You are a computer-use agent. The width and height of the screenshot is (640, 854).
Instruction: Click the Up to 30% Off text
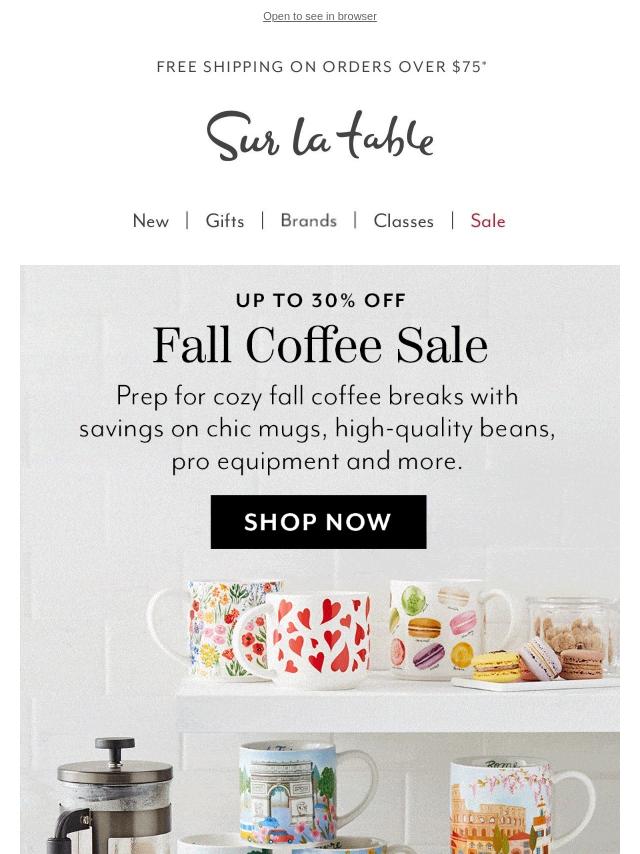(320, 300)
